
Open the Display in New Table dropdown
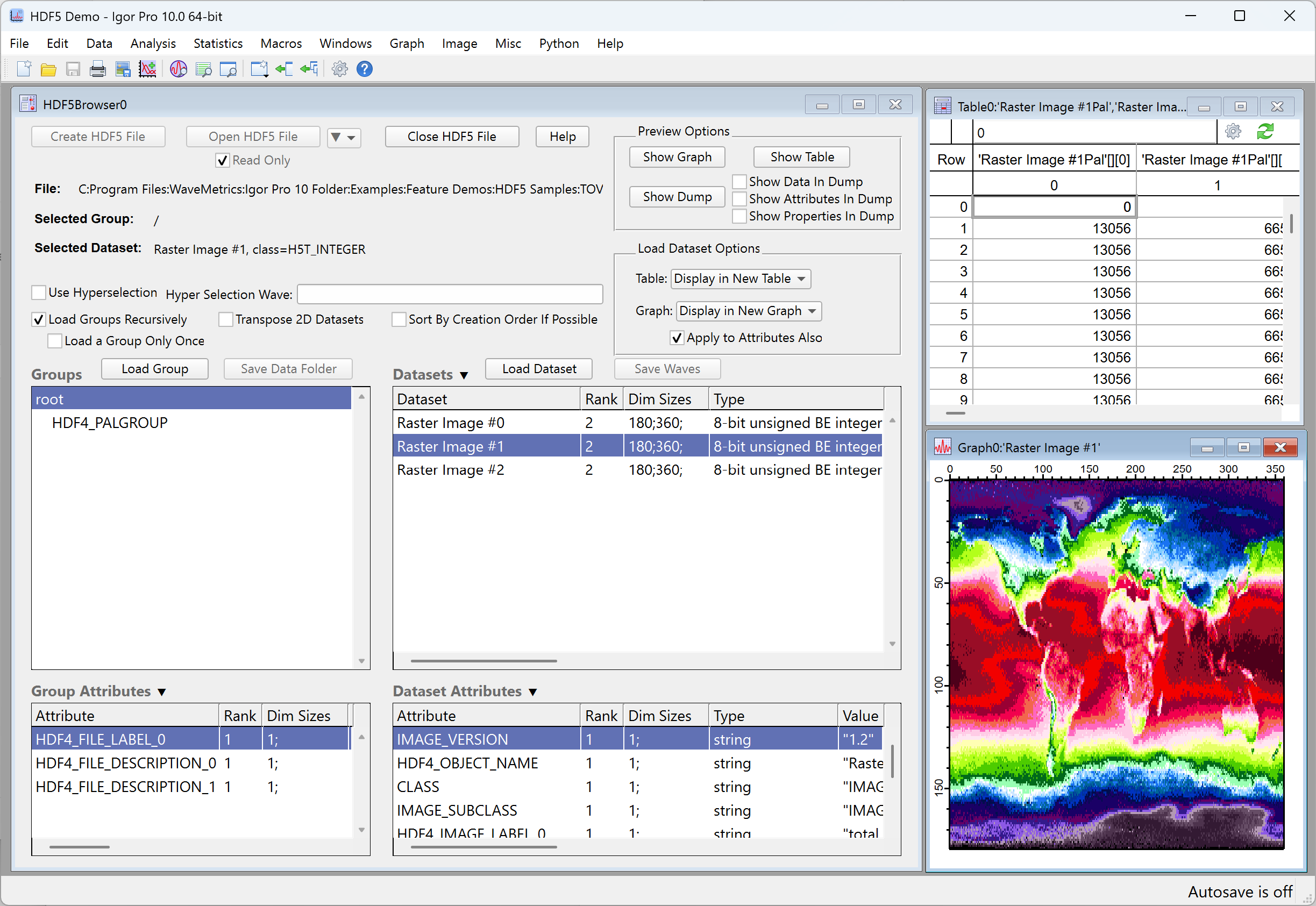(x=741, y=279)
